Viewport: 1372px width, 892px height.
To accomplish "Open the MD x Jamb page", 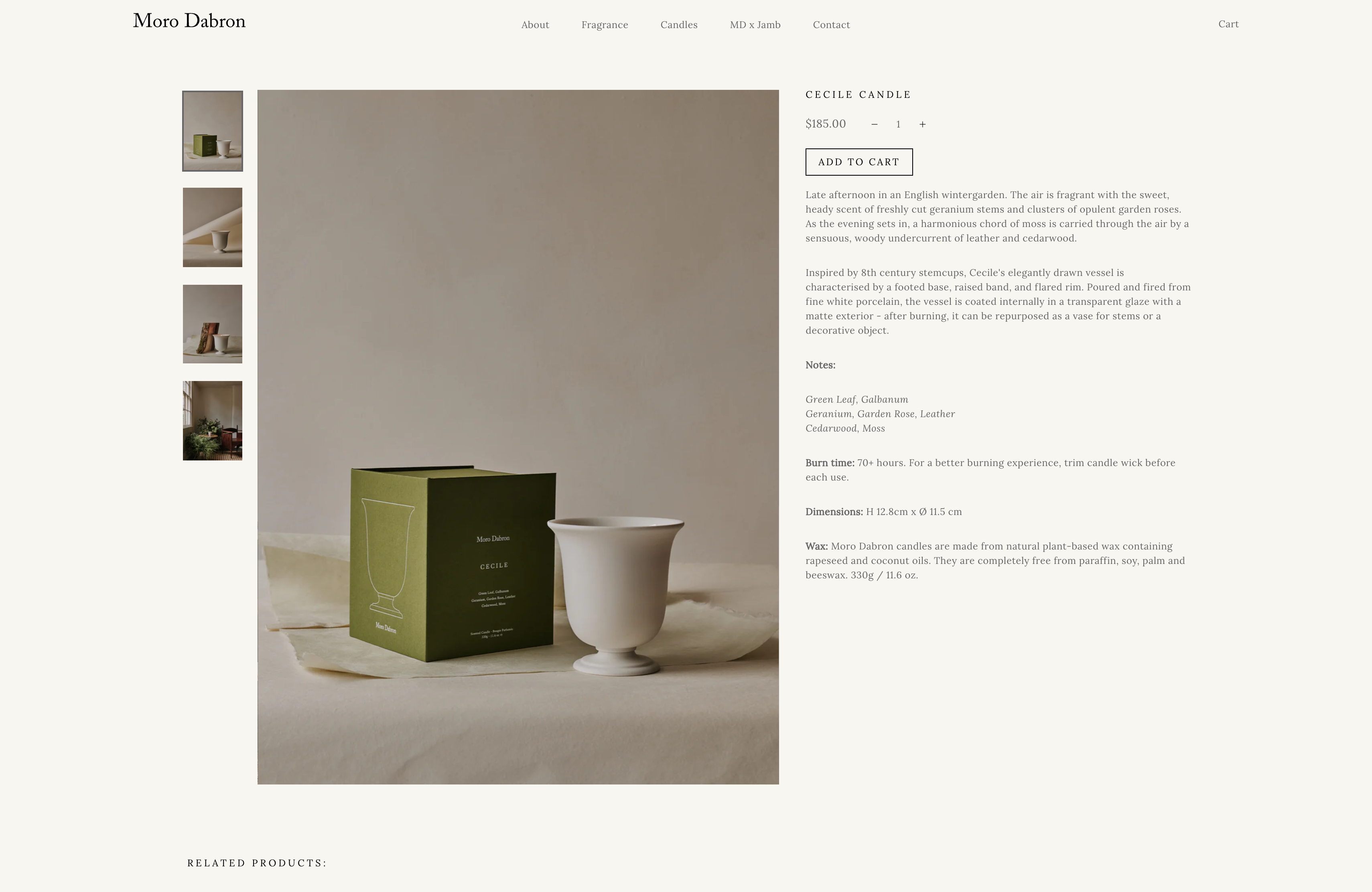I will pyautogui.click(x=755, y=25).
